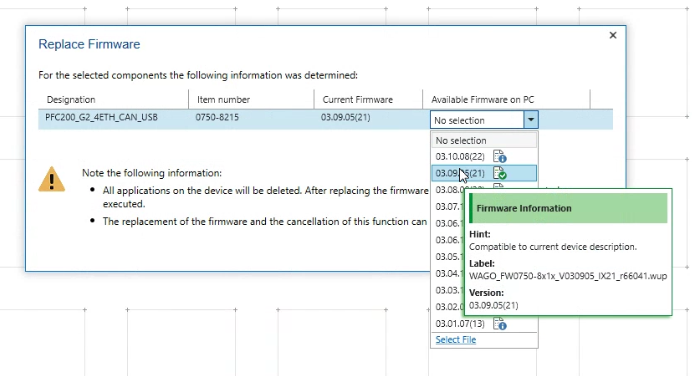Choose 'No selection' in the firmware list
Viewport: 692px width, 376px height.
[x=484, y=140]
